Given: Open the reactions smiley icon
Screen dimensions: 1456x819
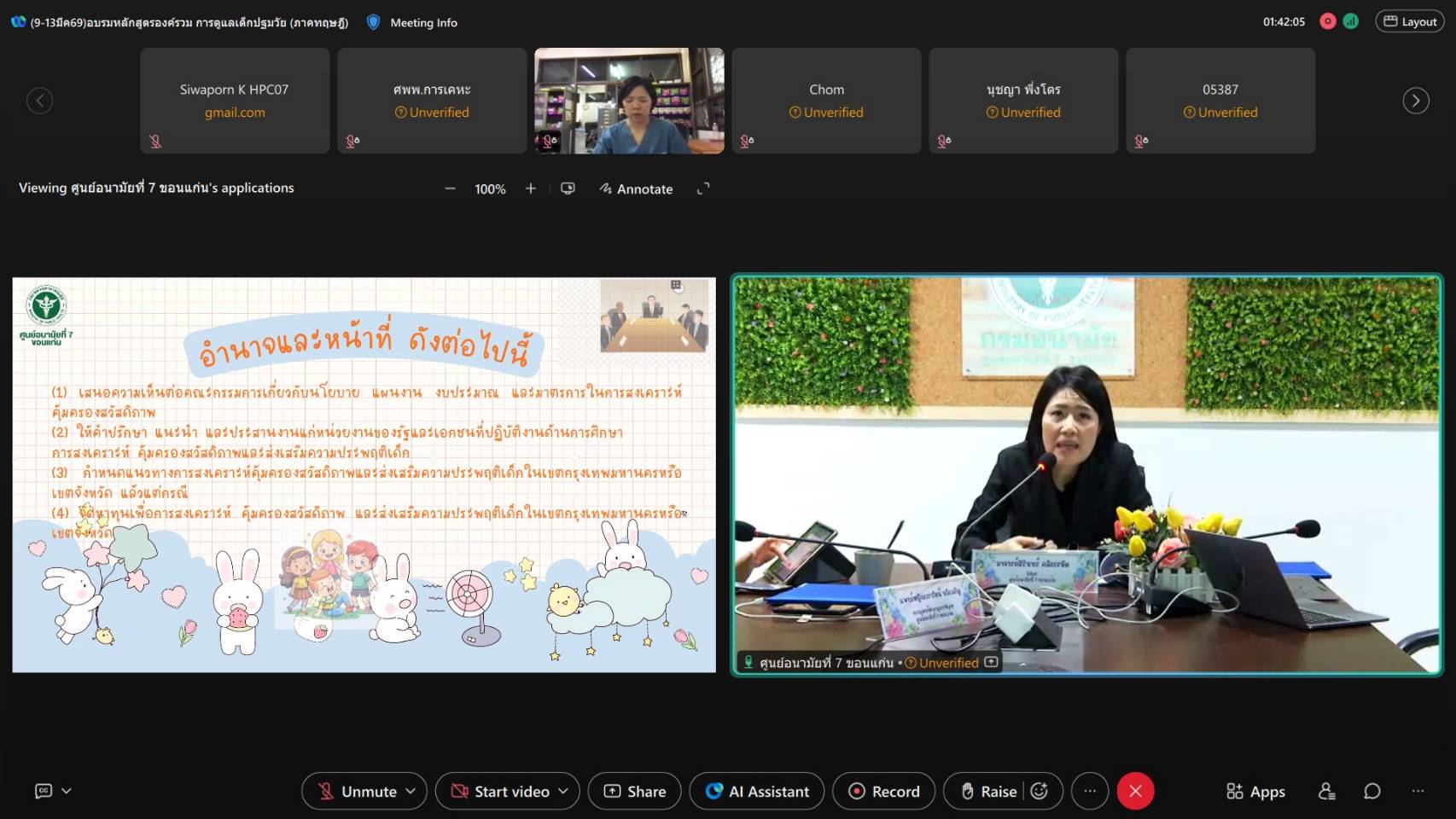Looking at the screenshot, I should (x=1040, y=791).
